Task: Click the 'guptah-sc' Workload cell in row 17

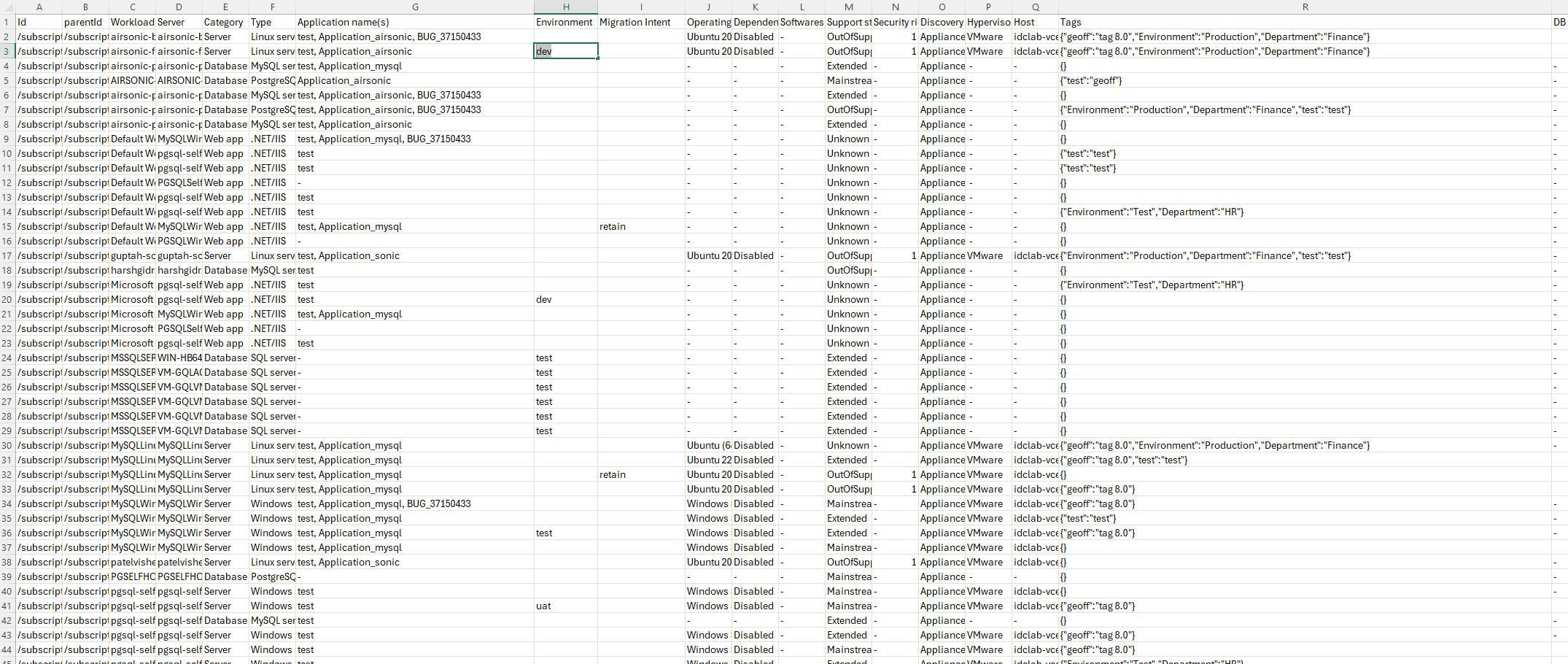Action: coord(133,255)
